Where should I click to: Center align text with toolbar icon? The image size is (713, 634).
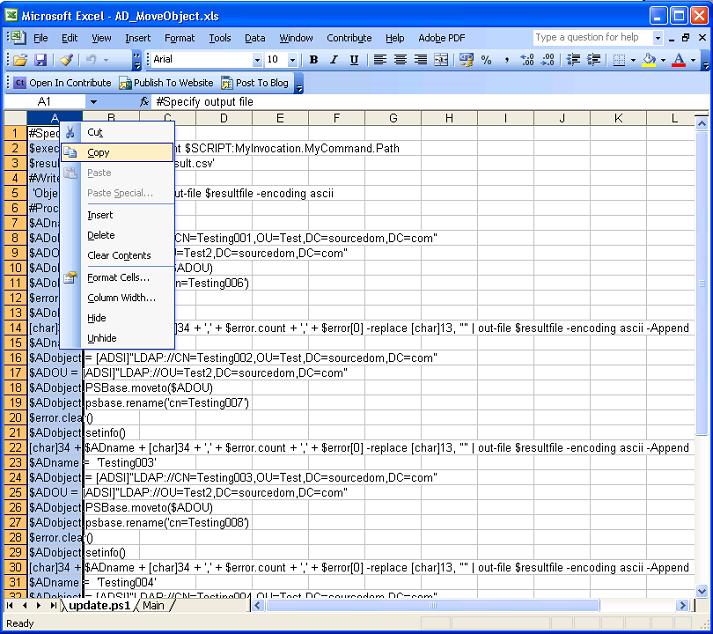pos(400,60)
